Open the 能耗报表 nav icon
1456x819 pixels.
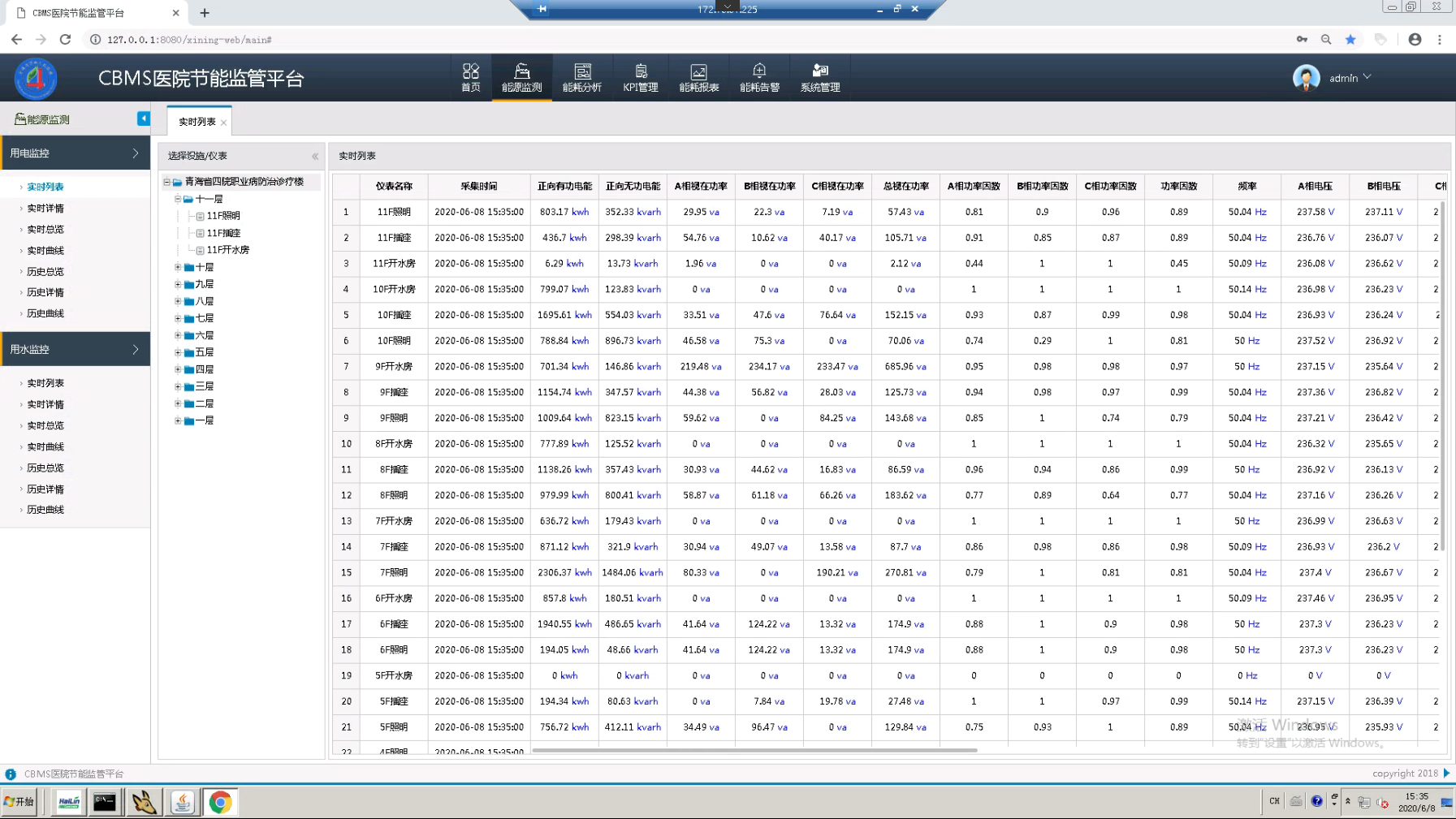699,78
